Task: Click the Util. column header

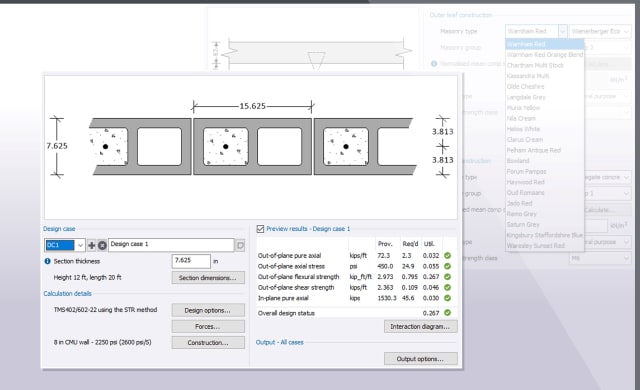Action: tap(429, 244)
